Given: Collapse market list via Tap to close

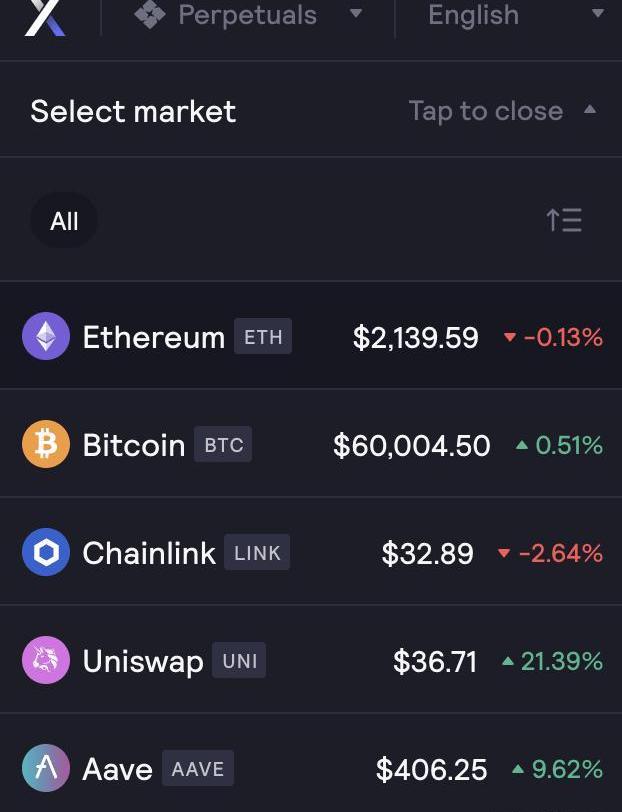Looking at the screenshot, I should [x=501, y=111].
